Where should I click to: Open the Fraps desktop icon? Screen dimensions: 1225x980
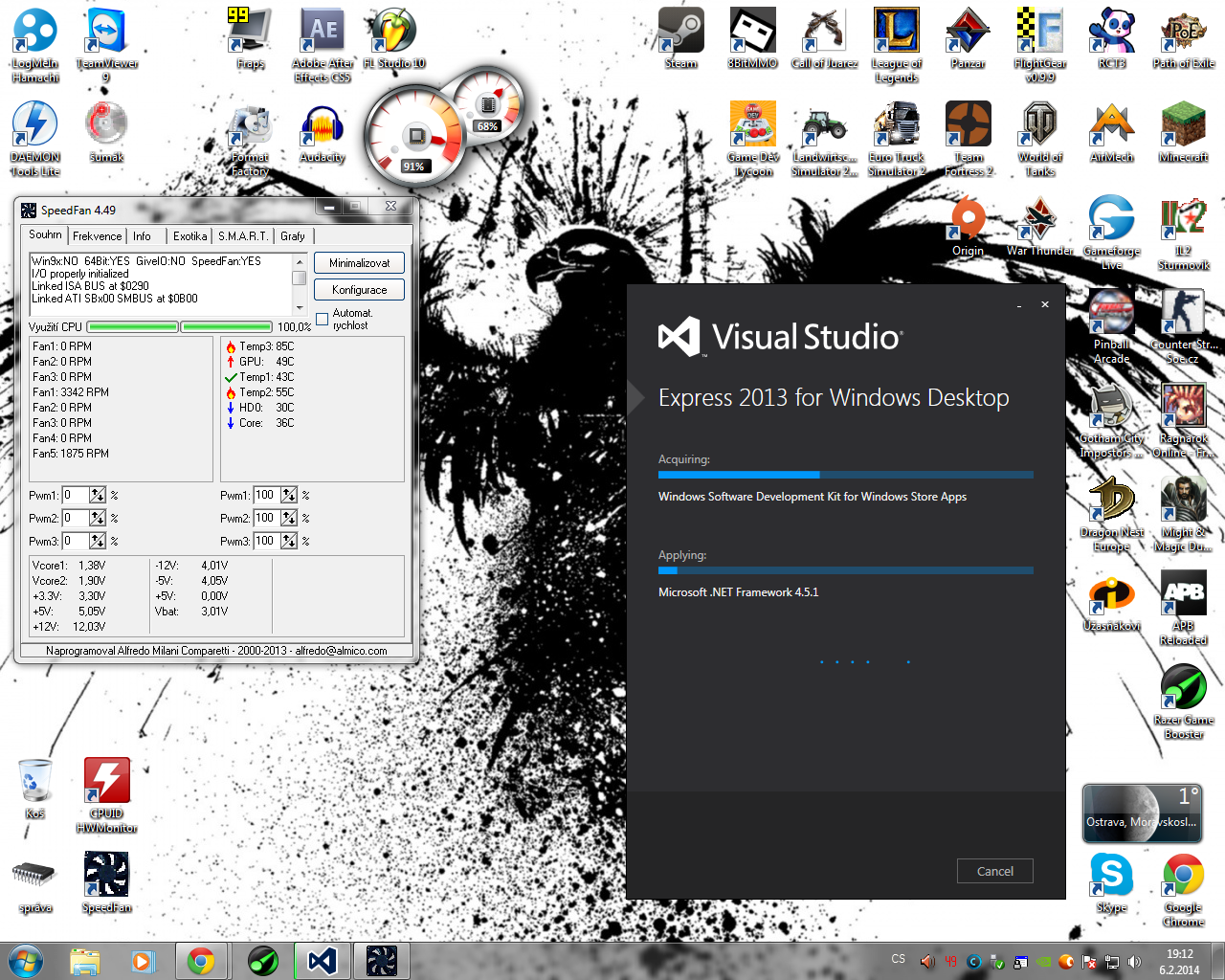pos(250,38)
